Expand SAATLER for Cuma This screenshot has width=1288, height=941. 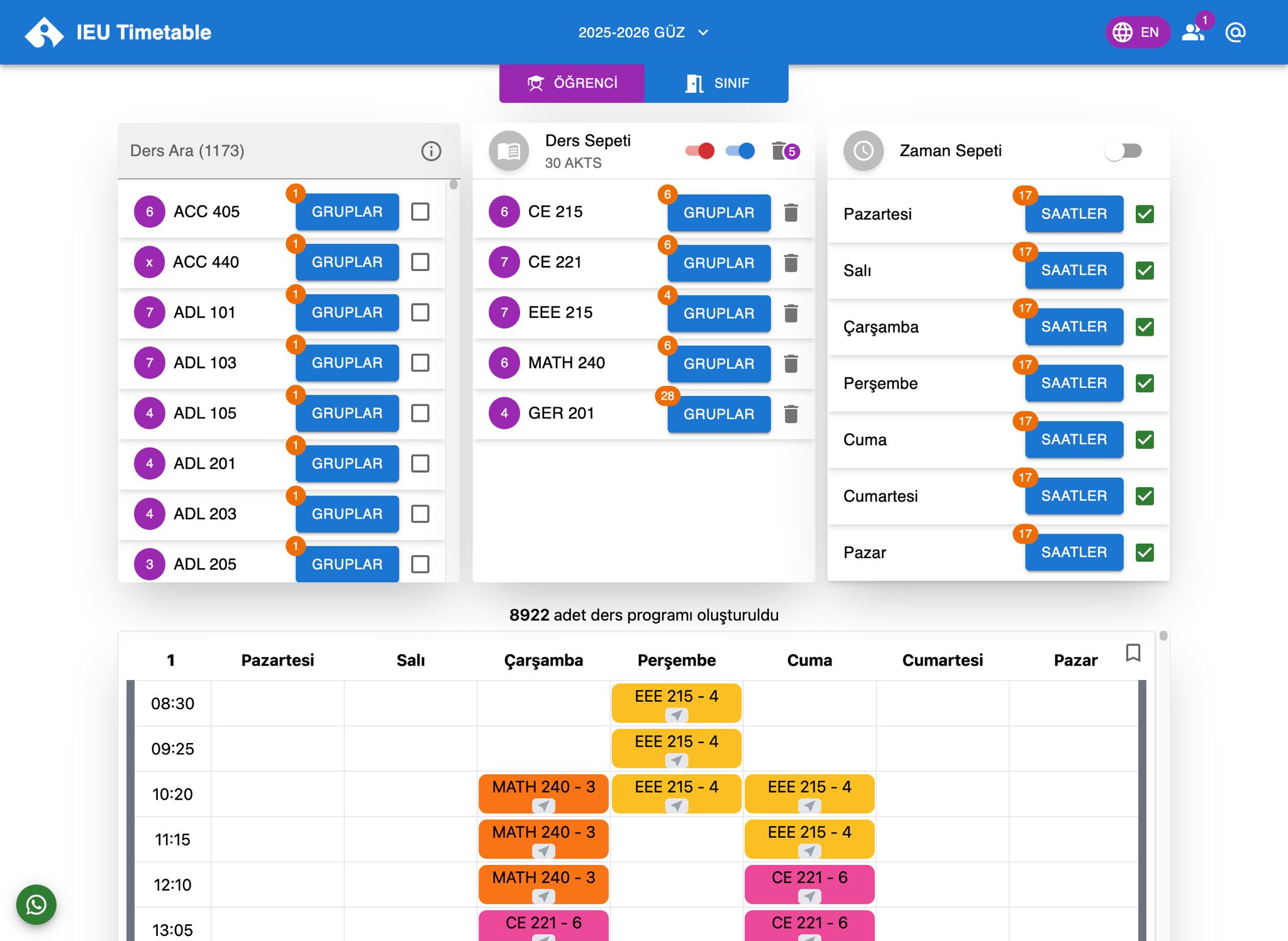(1074, 439)
